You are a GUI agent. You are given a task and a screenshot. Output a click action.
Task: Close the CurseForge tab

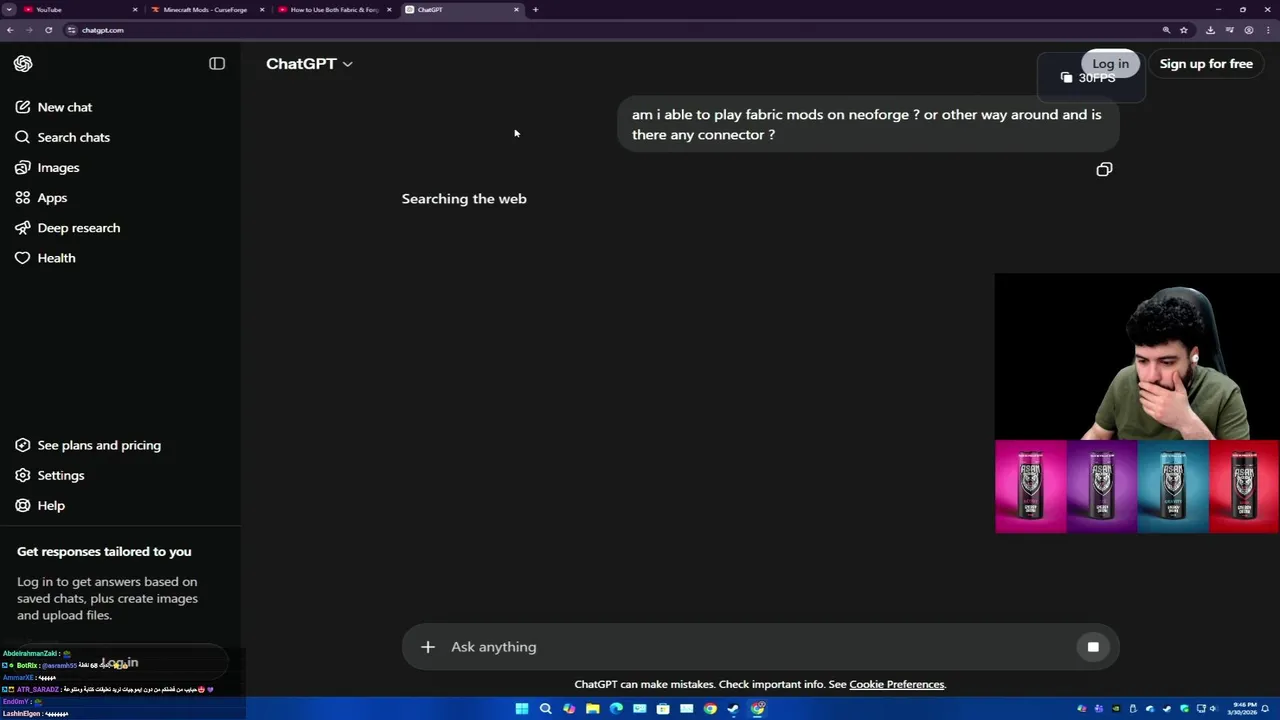[x=262, y=10]
